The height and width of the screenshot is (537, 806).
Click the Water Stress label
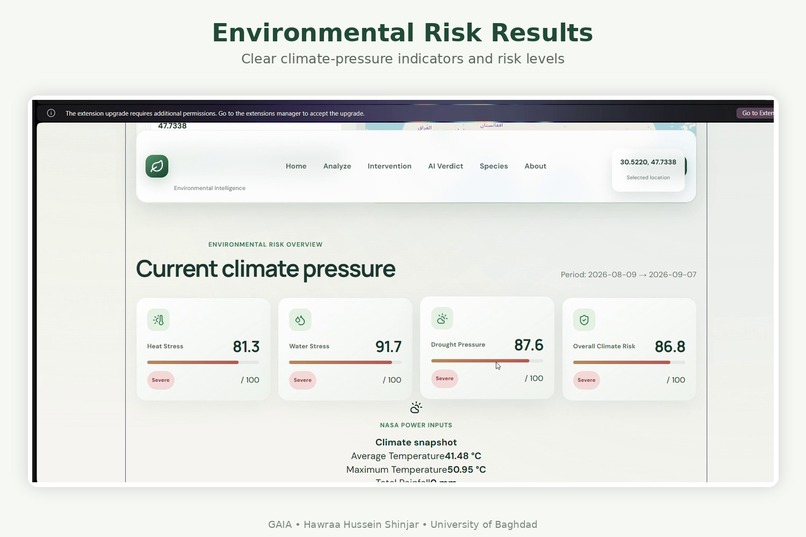coord(309,346)
